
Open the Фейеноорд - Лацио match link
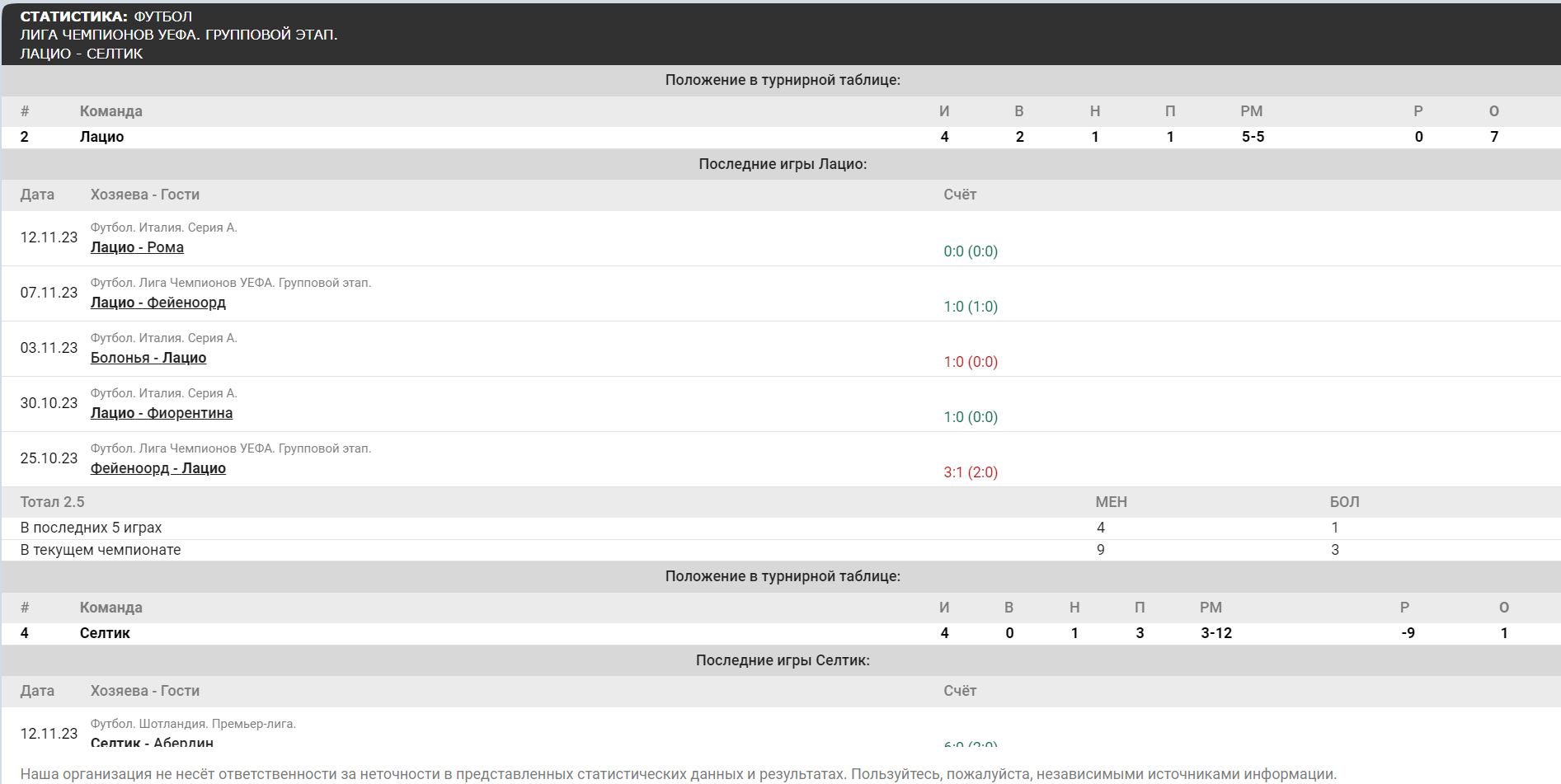tap(158, 468)
